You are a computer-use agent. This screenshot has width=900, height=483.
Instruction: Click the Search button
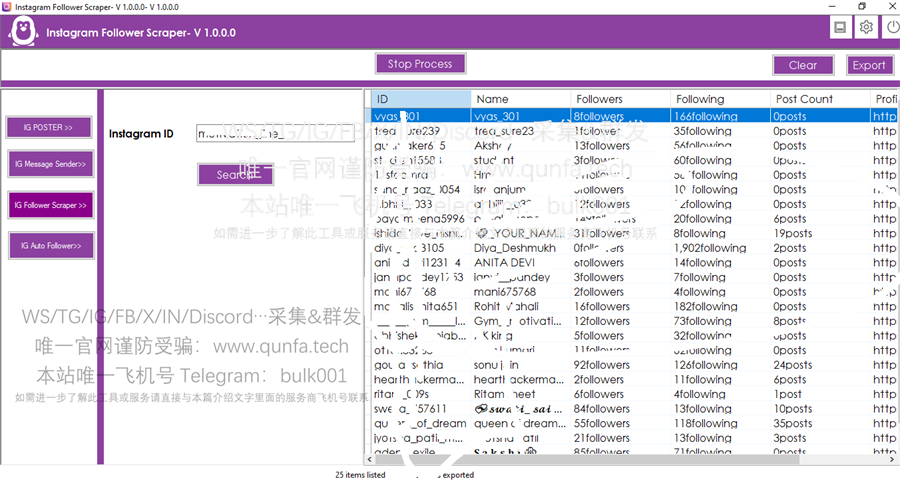coord(235,175)
